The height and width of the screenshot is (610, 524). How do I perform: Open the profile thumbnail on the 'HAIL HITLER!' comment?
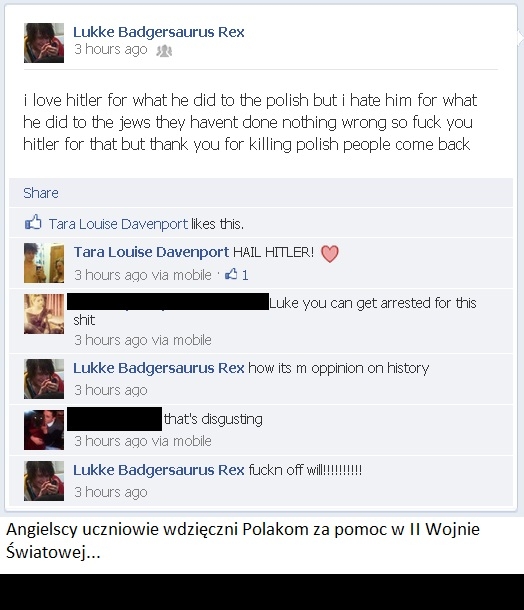click(x=44, y=263)
